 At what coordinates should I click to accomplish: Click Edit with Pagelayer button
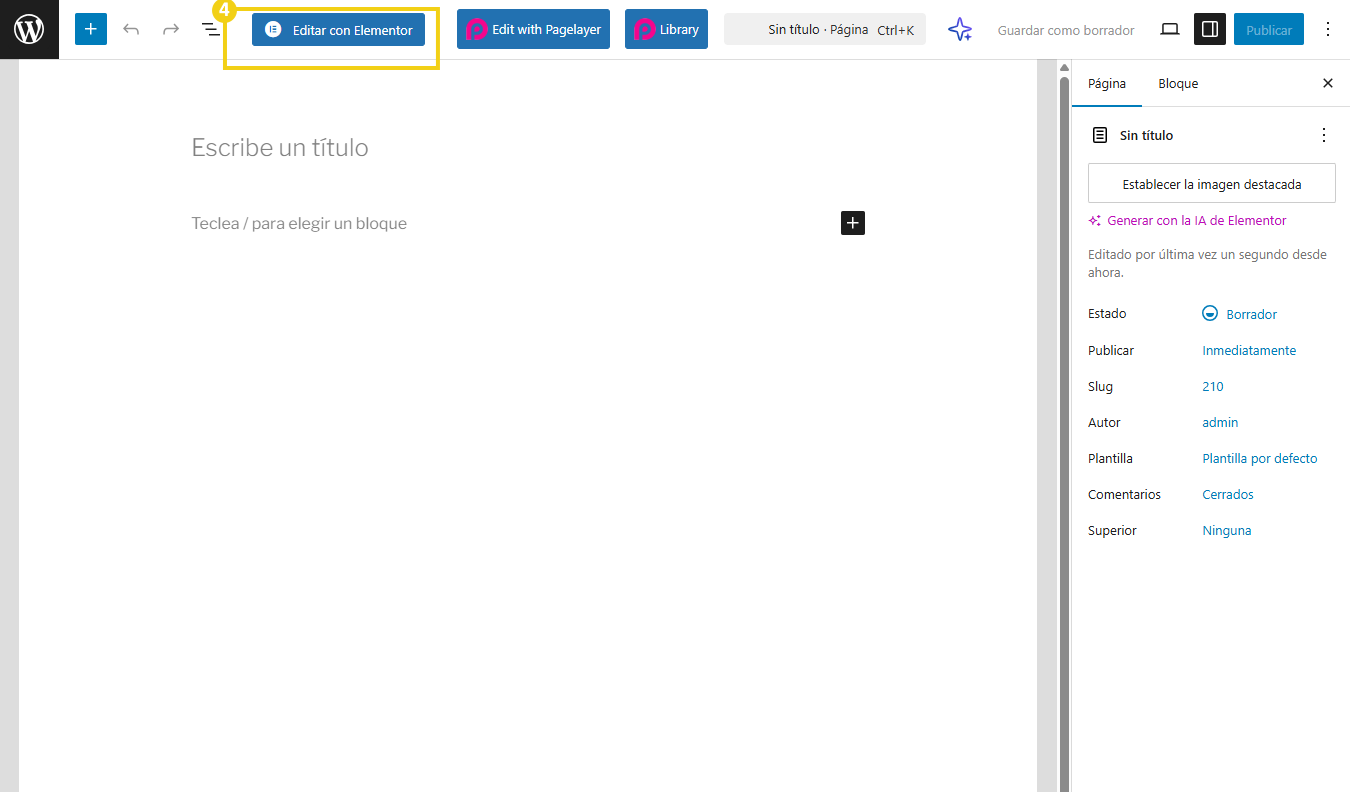click(533, 30)
